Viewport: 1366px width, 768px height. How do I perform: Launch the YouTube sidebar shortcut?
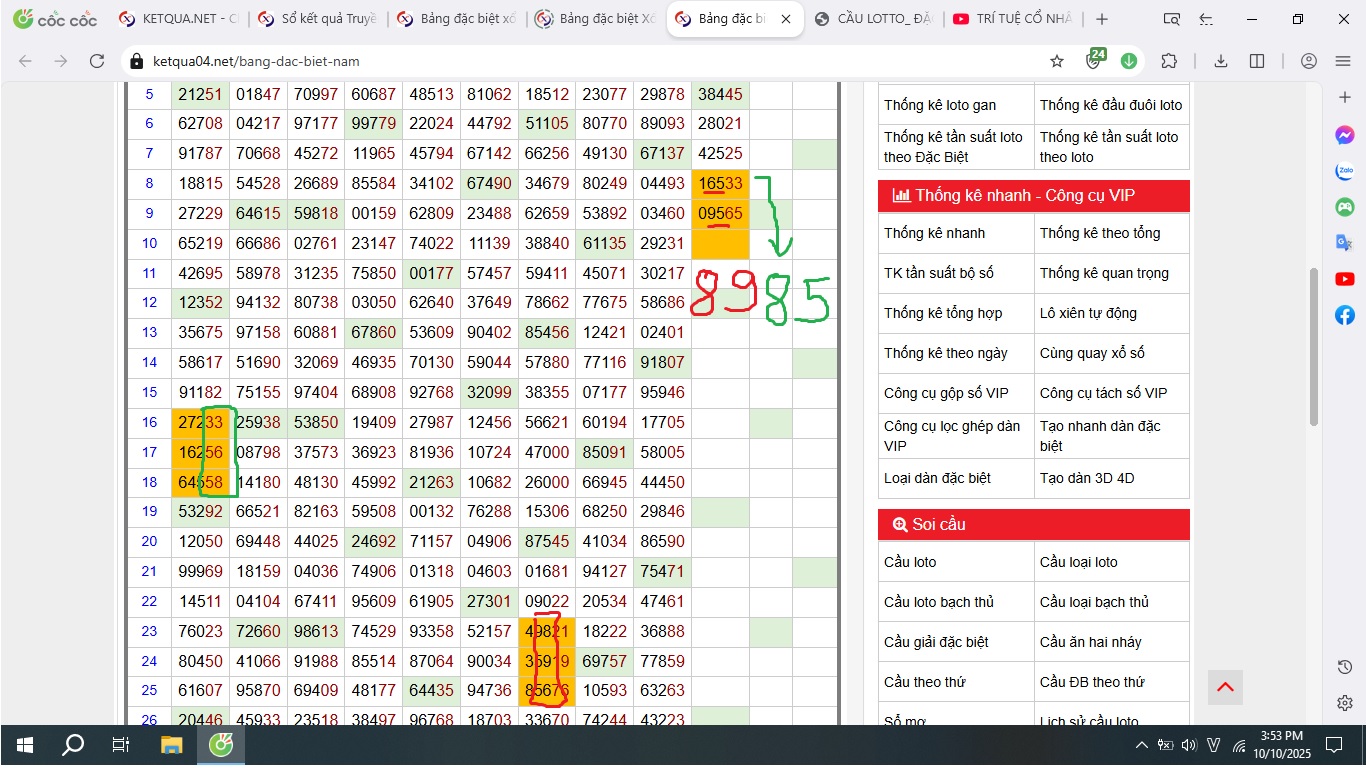tap(1345, 279)
